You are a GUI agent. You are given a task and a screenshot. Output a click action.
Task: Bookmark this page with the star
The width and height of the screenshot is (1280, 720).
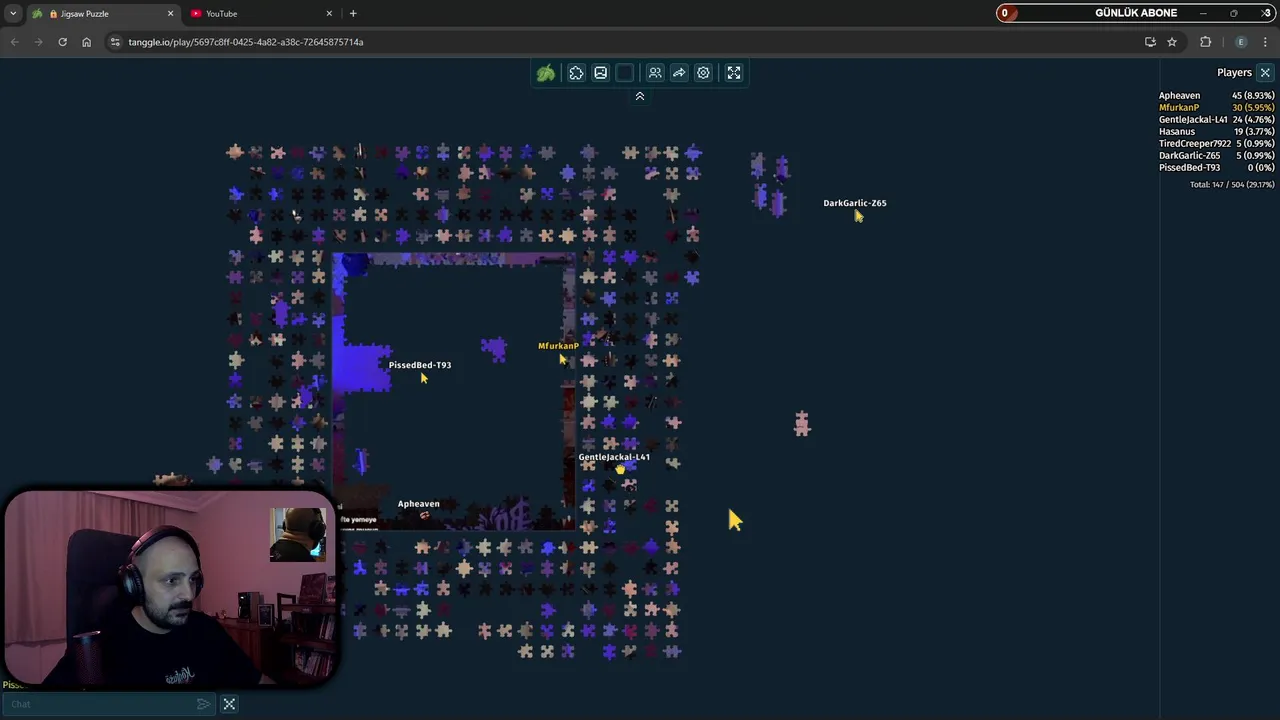pos(1172,42)
